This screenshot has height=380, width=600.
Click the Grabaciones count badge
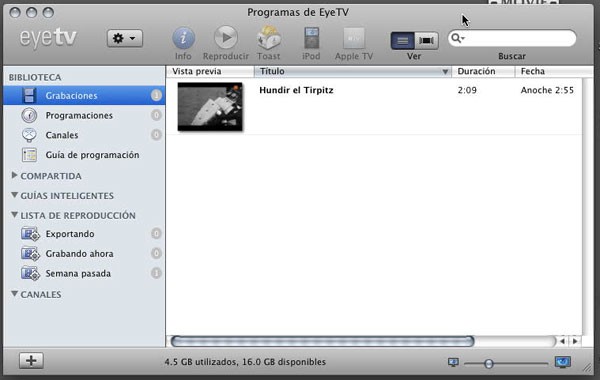[156, 95]
